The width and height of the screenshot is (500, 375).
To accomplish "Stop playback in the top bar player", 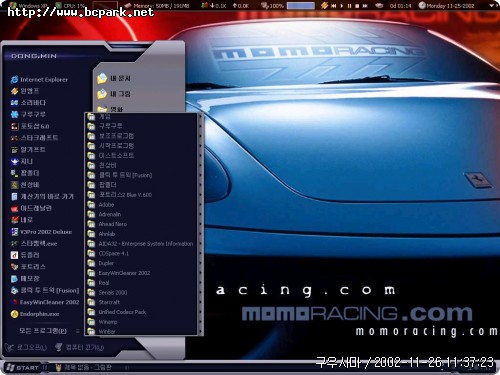I will tap(357, 6).
